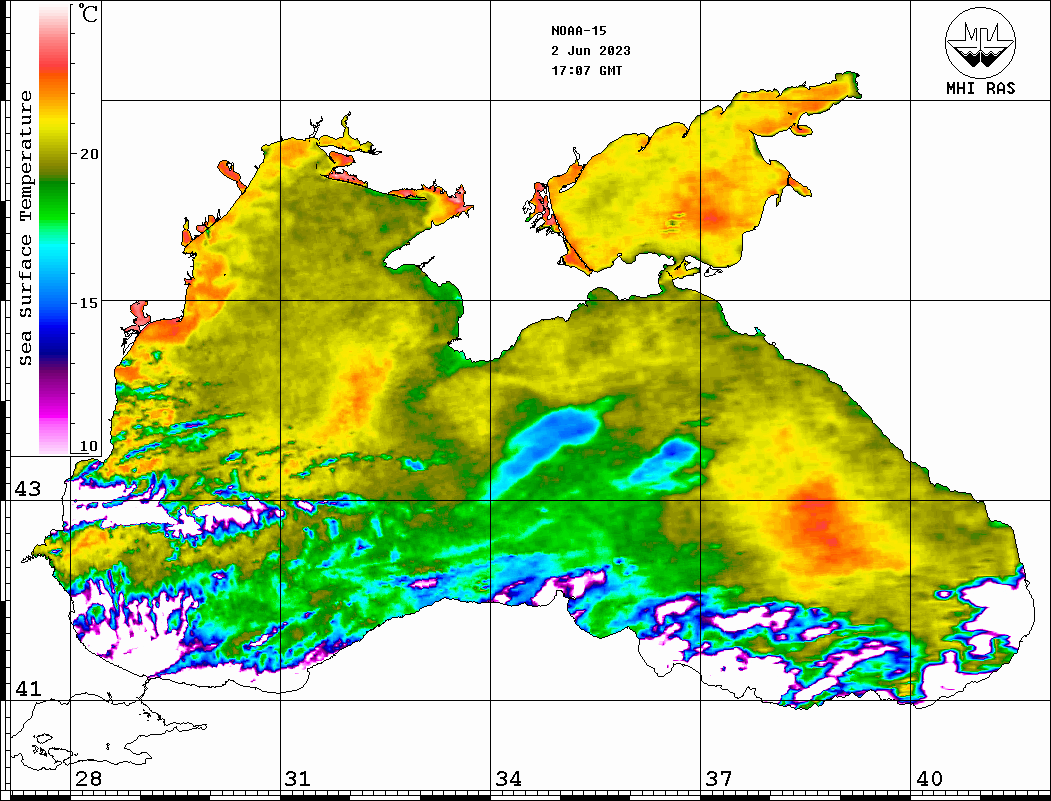Click the '2 Jun 2023' date text
The height and width of the screenshot is (801, 1051).
pos(591,51)
